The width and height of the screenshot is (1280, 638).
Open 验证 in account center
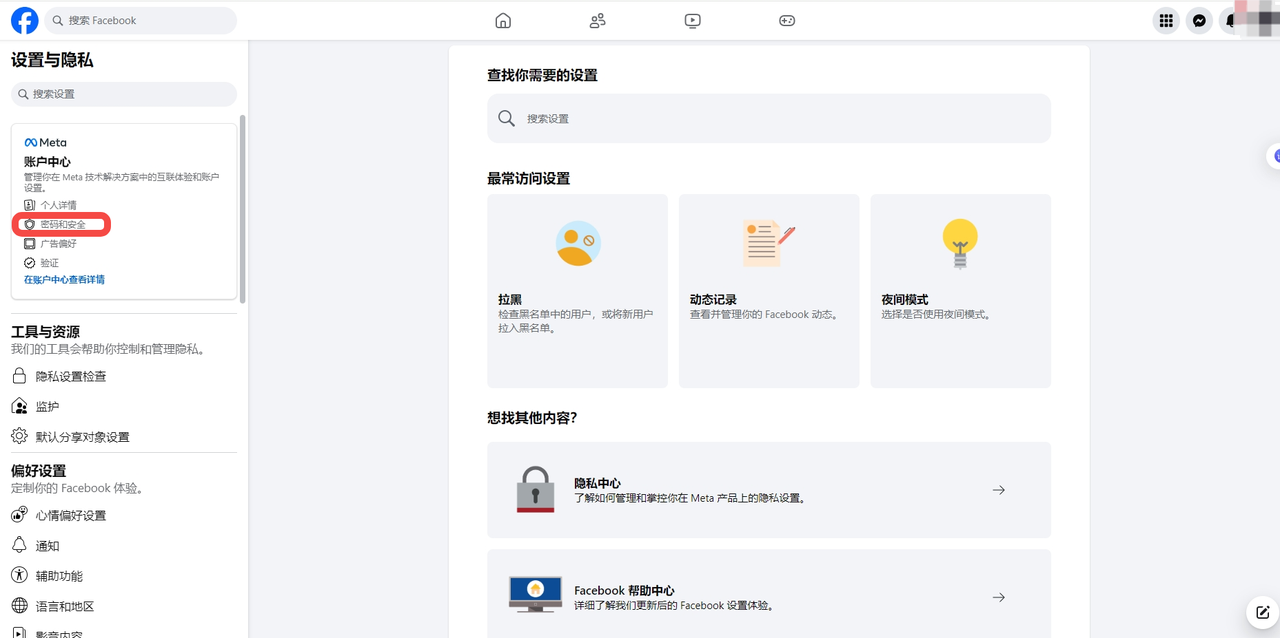[49, 262]
